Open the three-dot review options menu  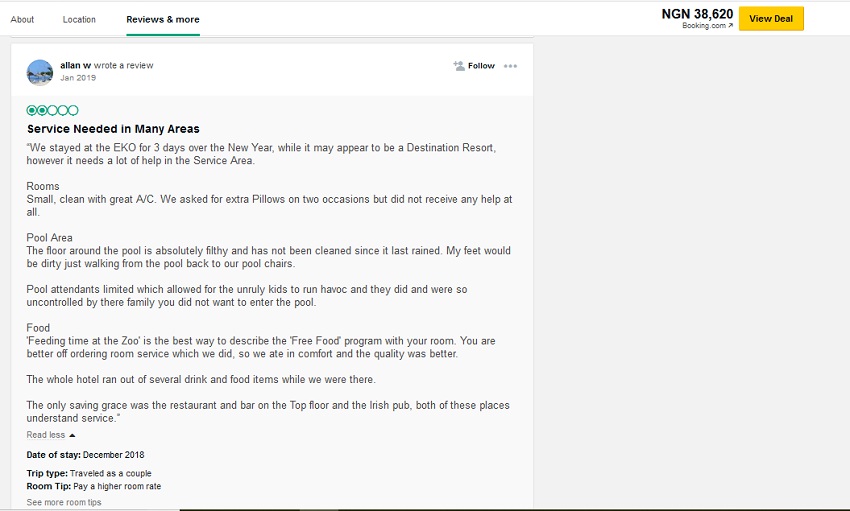(x=511, y=66)
